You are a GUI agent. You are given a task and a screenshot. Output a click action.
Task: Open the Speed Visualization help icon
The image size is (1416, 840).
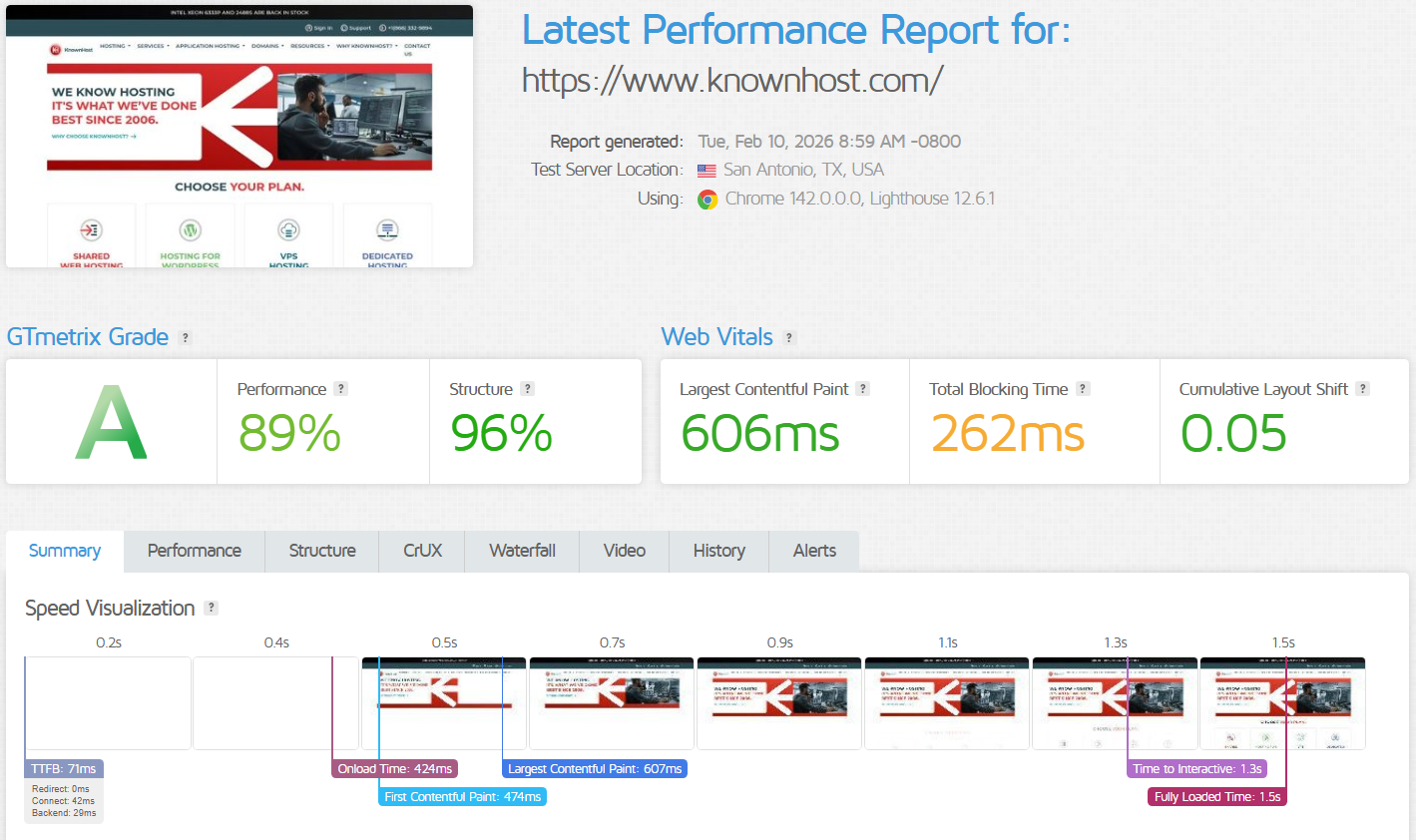[211, 608]
